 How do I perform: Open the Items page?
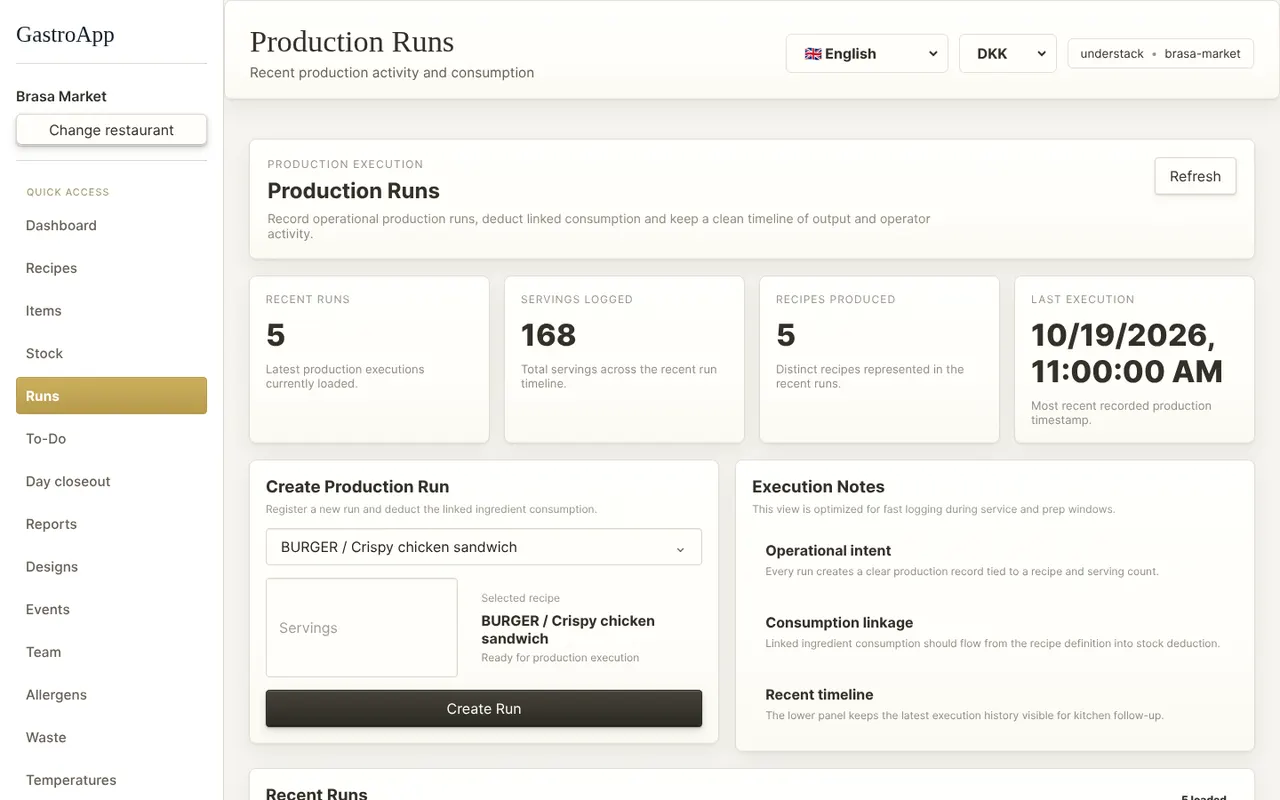point(111,311)
